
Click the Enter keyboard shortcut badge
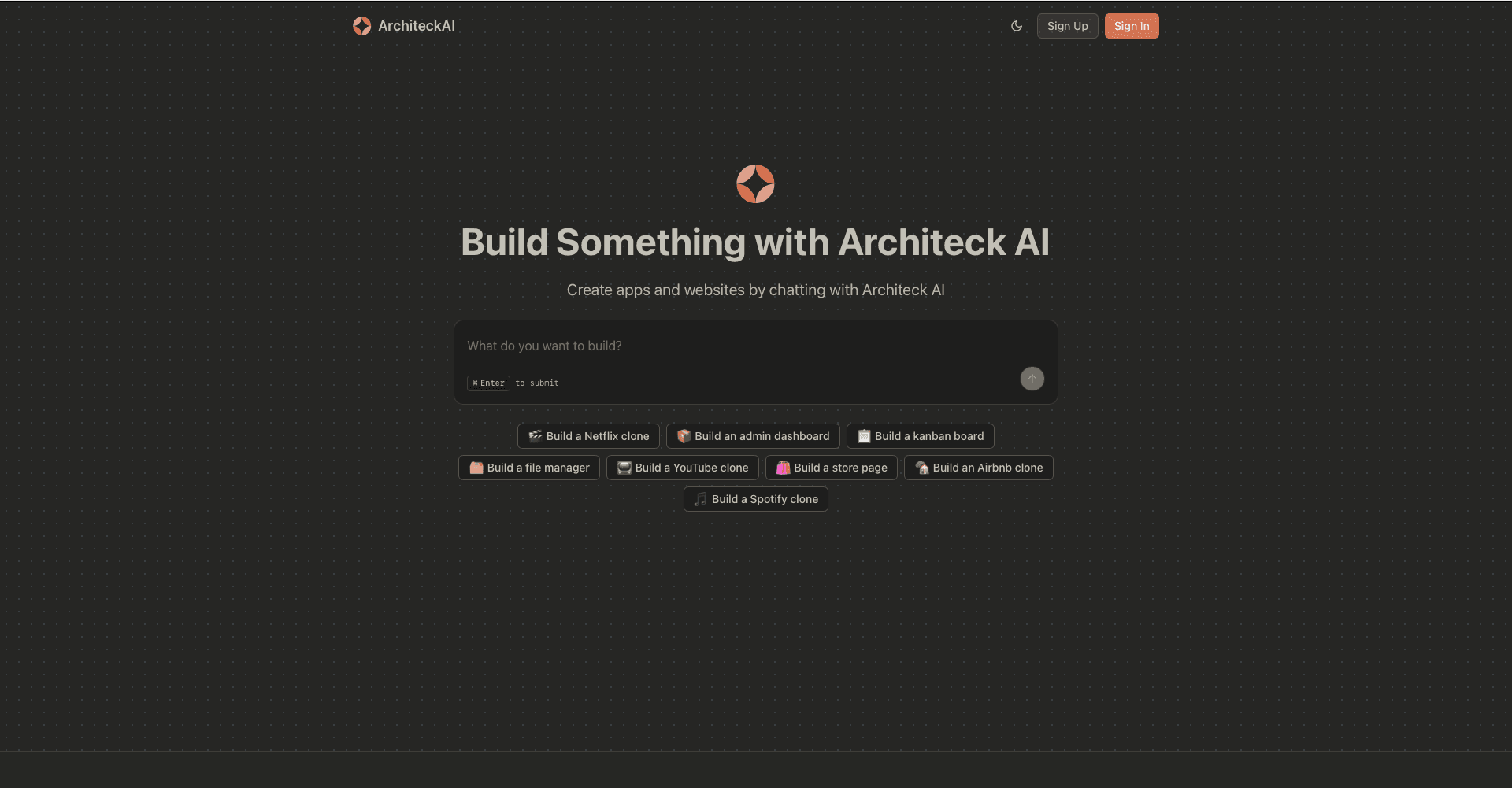pyautogui.click(x=487, y=383)
